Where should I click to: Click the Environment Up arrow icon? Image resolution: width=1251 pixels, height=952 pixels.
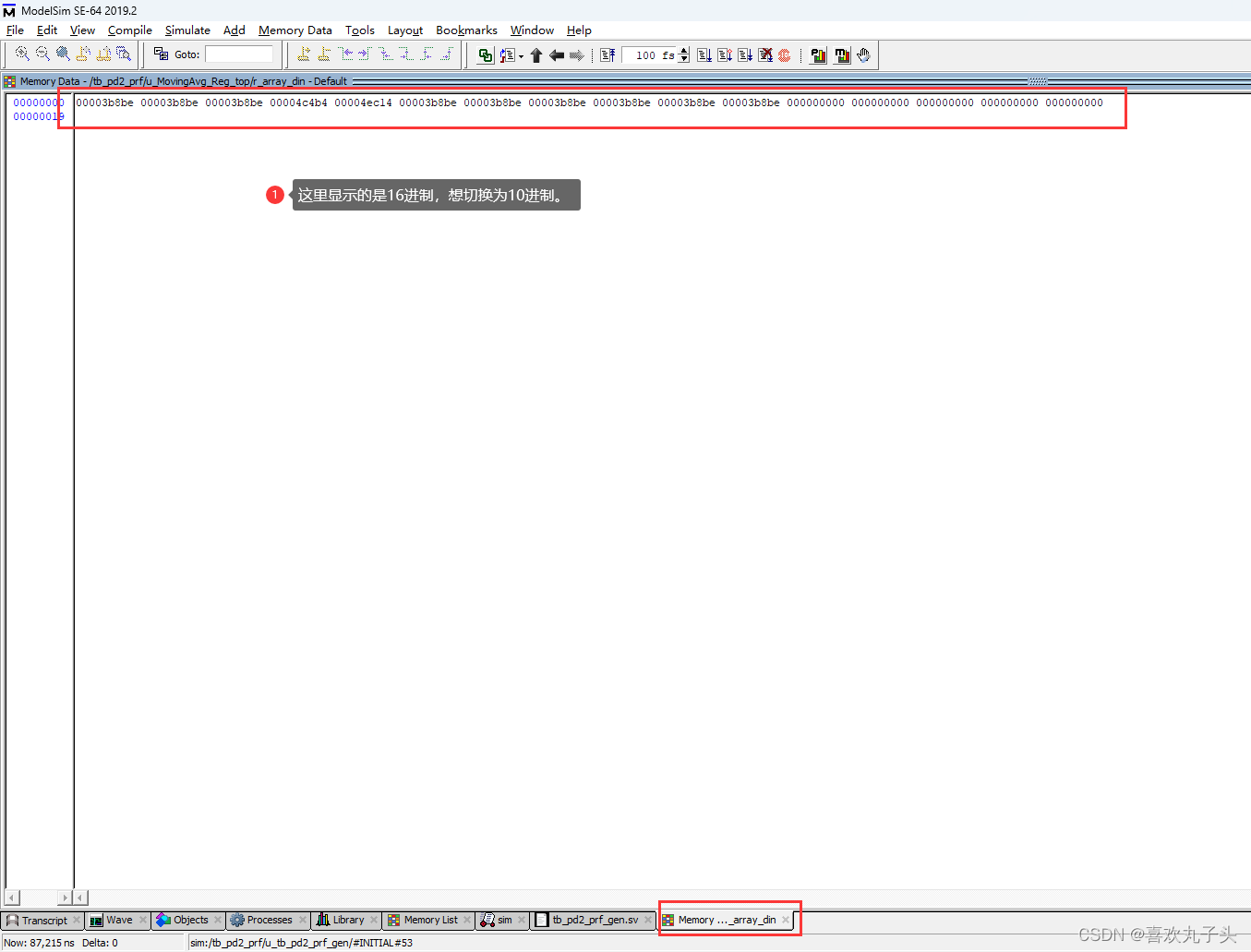(535, 54)
